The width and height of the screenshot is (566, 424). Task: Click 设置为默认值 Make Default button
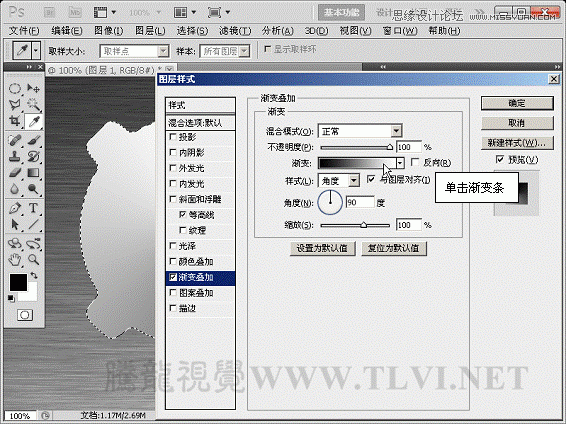pyautogui.click(x=322, y=248)
